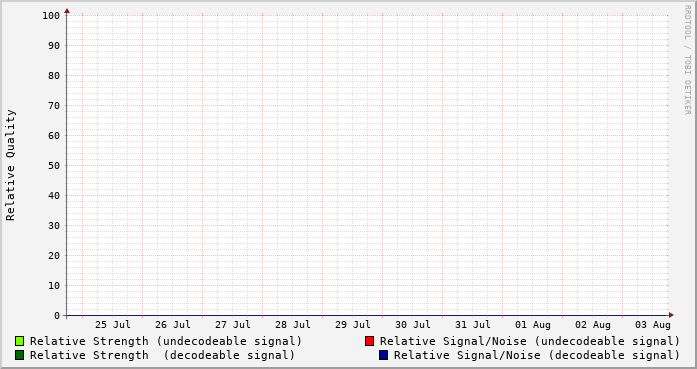
Task: Click the Relative Quality axis title
Action: pos(10,165)
